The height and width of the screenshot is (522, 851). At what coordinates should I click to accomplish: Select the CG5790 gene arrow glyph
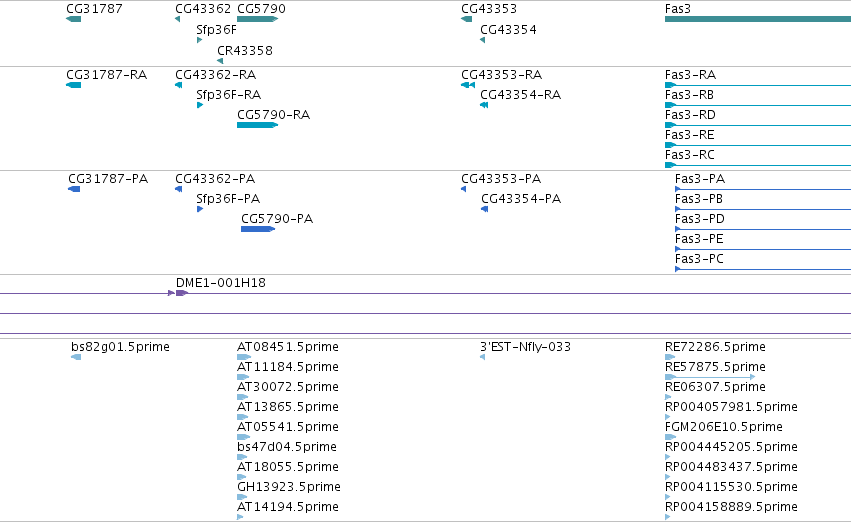point(258,19)
